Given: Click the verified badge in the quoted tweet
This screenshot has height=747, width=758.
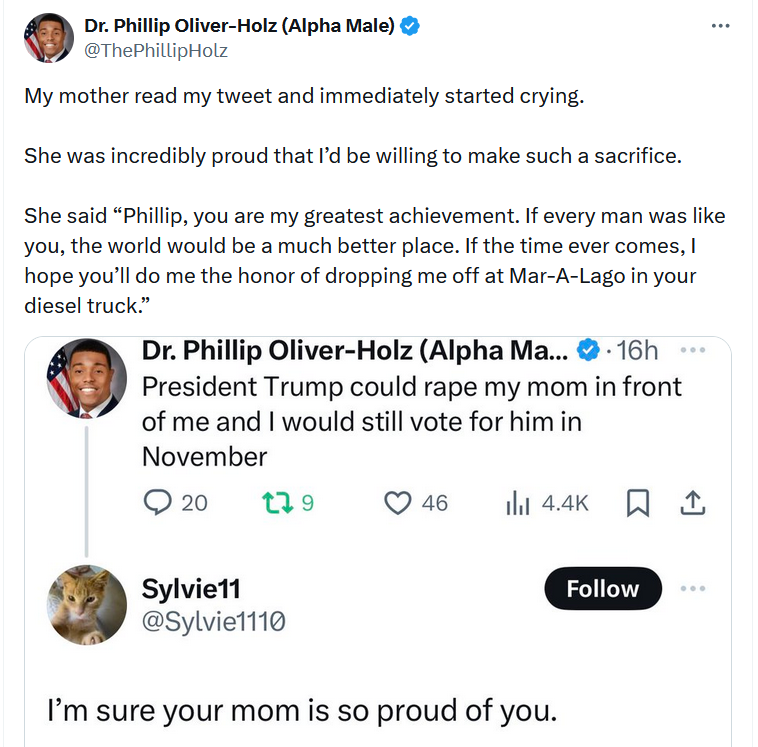Looking at the screenshot, I should click(x=590, y=351).
